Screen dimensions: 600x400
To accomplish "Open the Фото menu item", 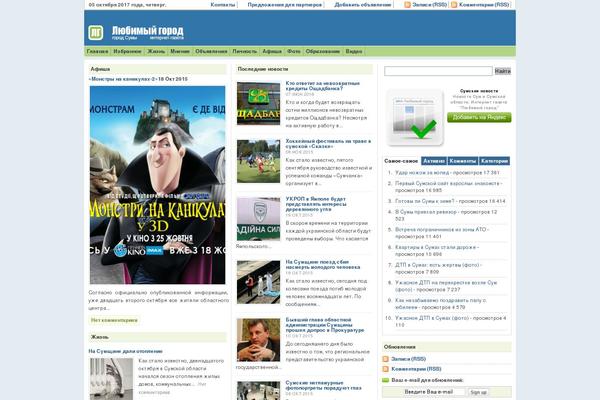I will tap(294, 51).
